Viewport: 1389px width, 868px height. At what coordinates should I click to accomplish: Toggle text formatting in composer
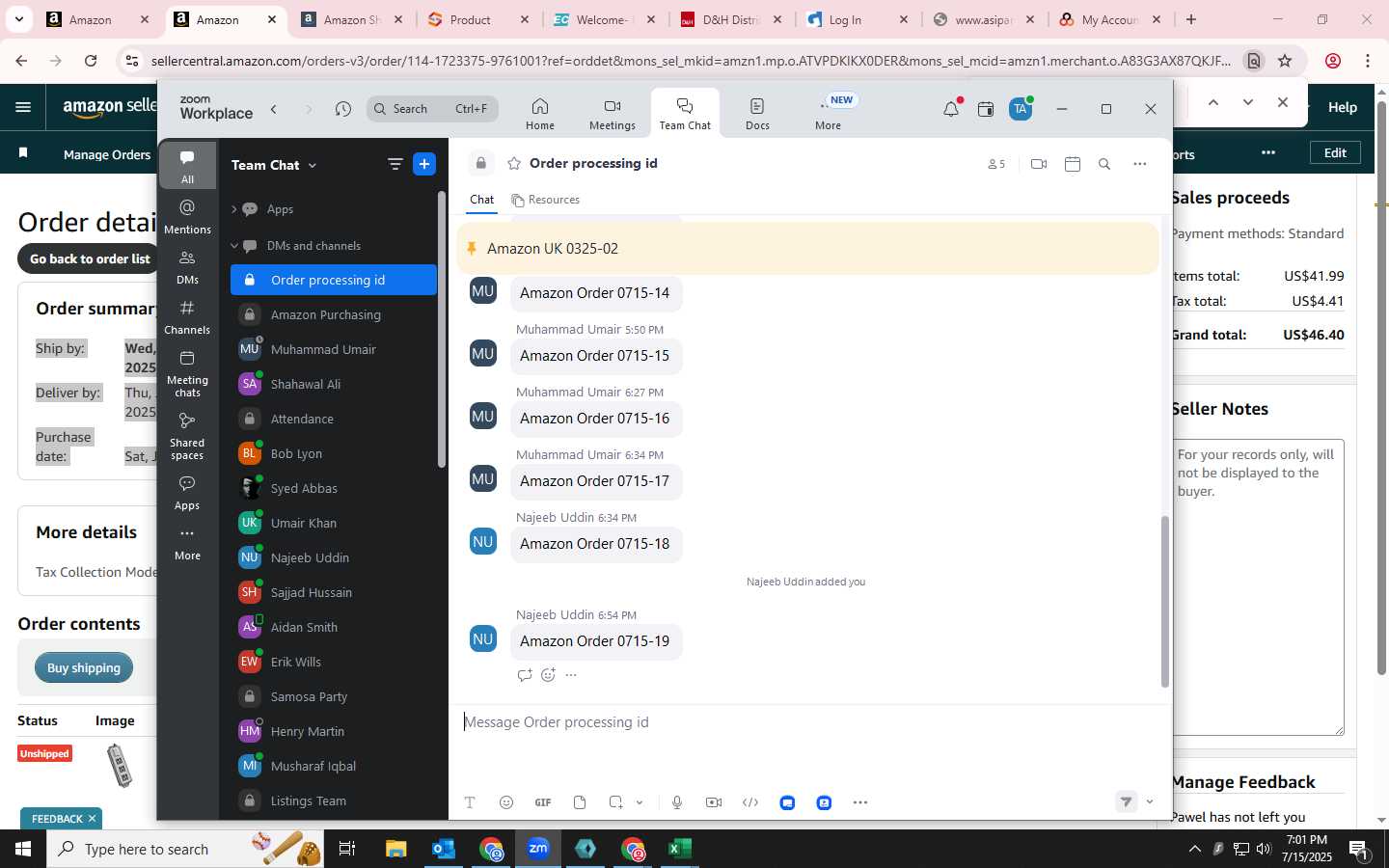470,802
